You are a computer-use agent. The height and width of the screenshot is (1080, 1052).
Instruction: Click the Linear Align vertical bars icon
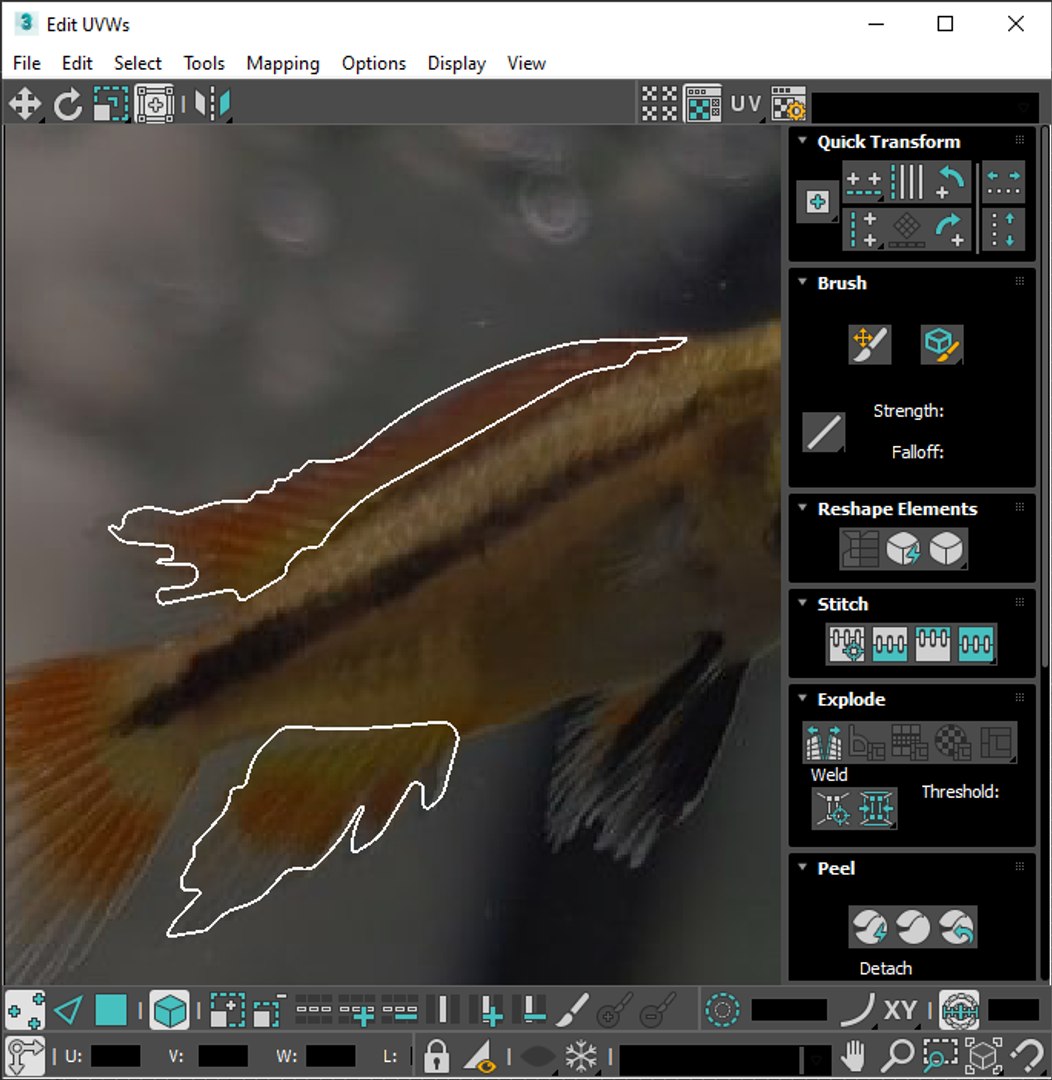907,183
